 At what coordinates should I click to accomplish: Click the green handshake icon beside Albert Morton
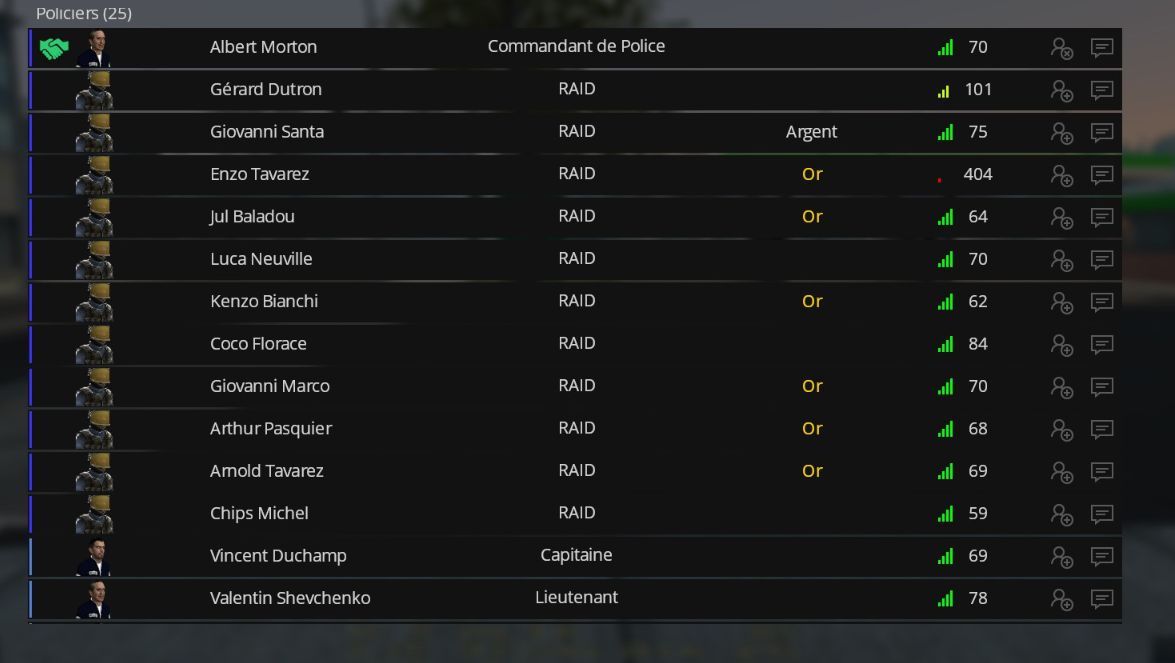tap(54, 49)
